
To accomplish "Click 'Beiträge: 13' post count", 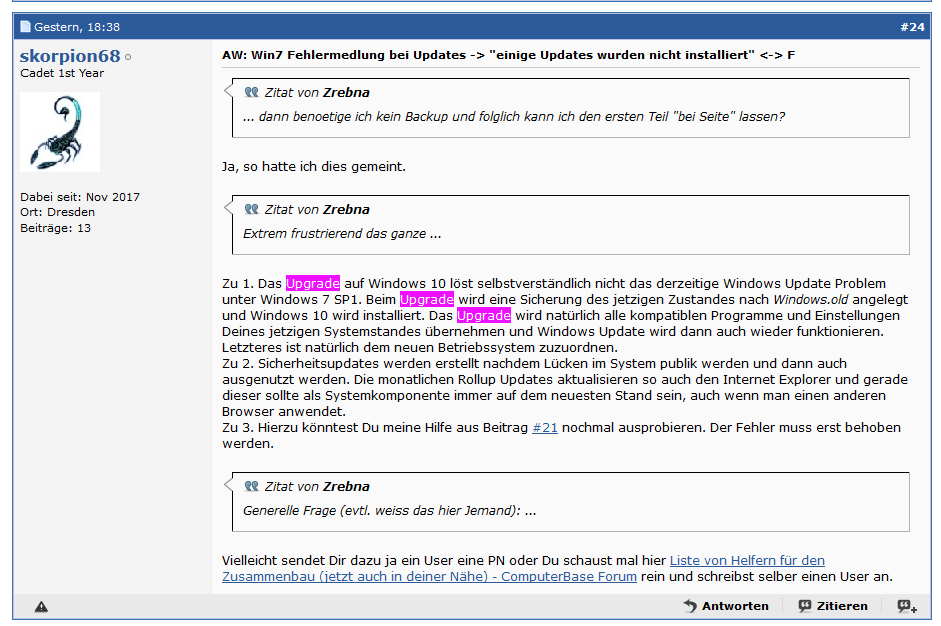I will pos(55,228).
